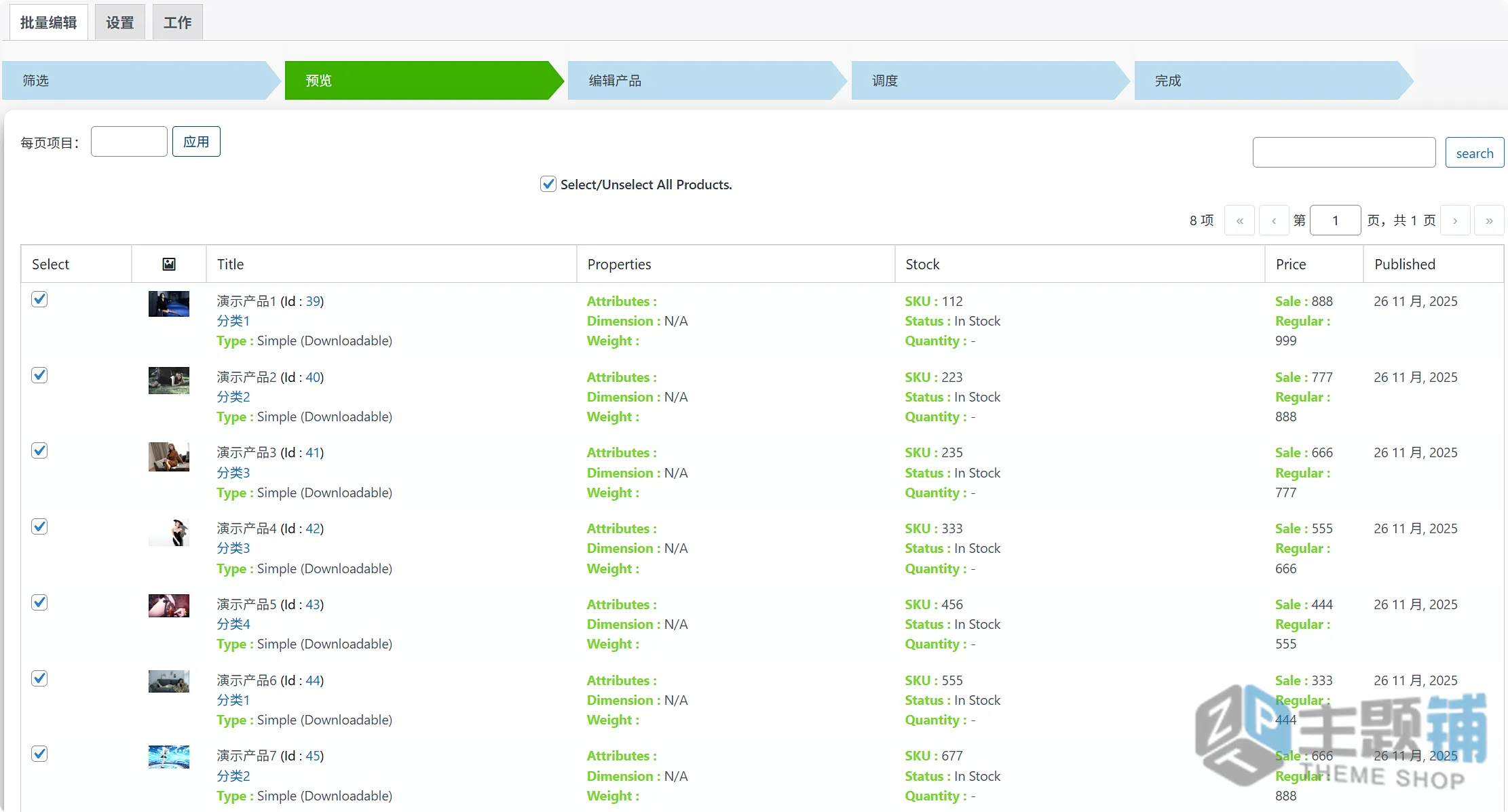Click the search button
Image resolution: width=1508 pixels, height=812 pixels.
tap(1475, 153)
